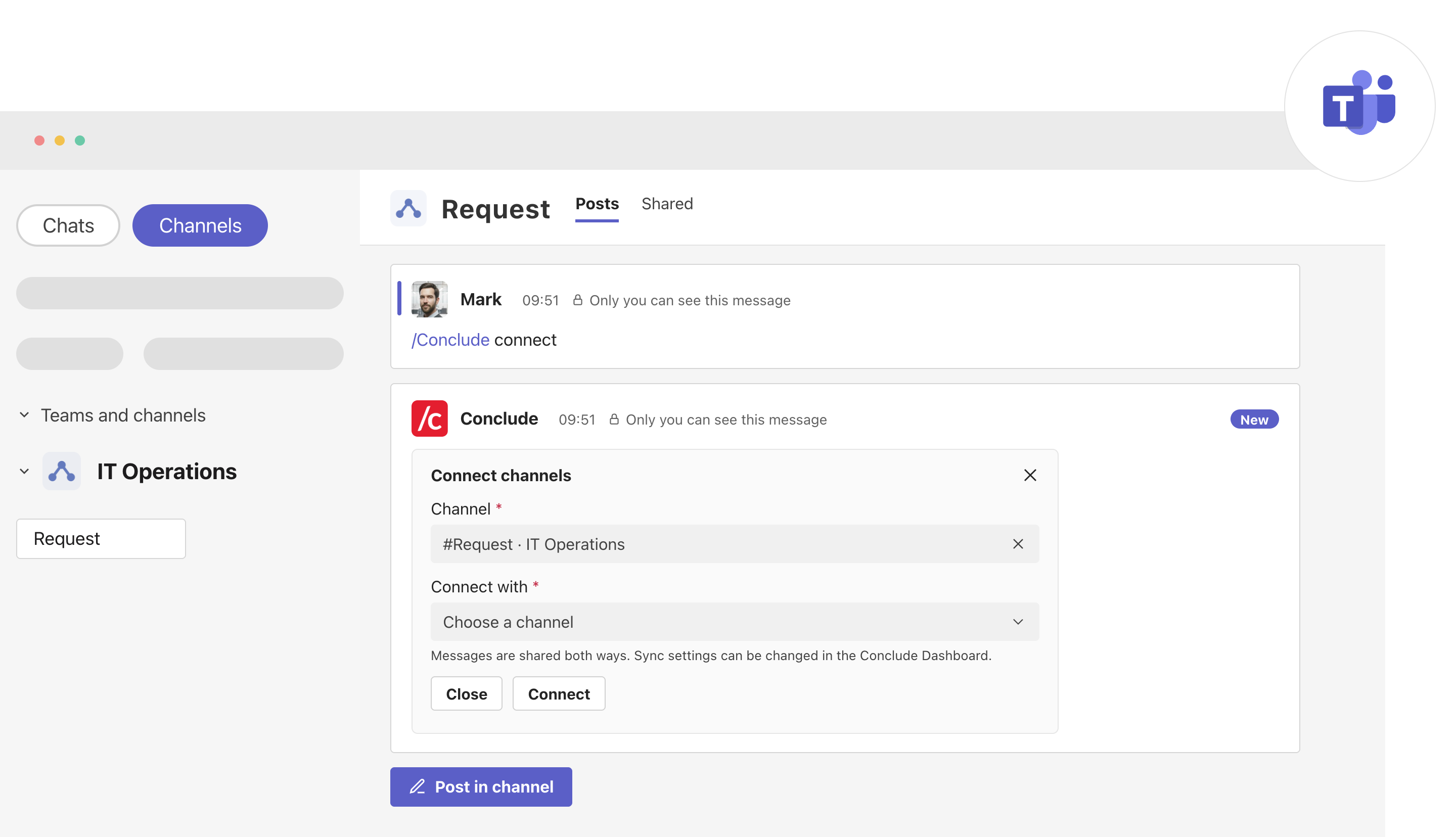Click the IT Operations team name
Screen dimensions: 1456x837
click(167, 472)
